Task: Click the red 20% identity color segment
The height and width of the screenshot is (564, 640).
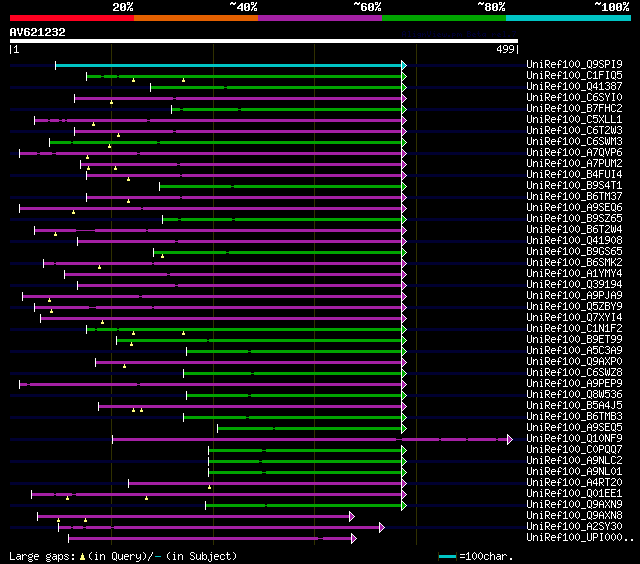Action: pos(72,18)
